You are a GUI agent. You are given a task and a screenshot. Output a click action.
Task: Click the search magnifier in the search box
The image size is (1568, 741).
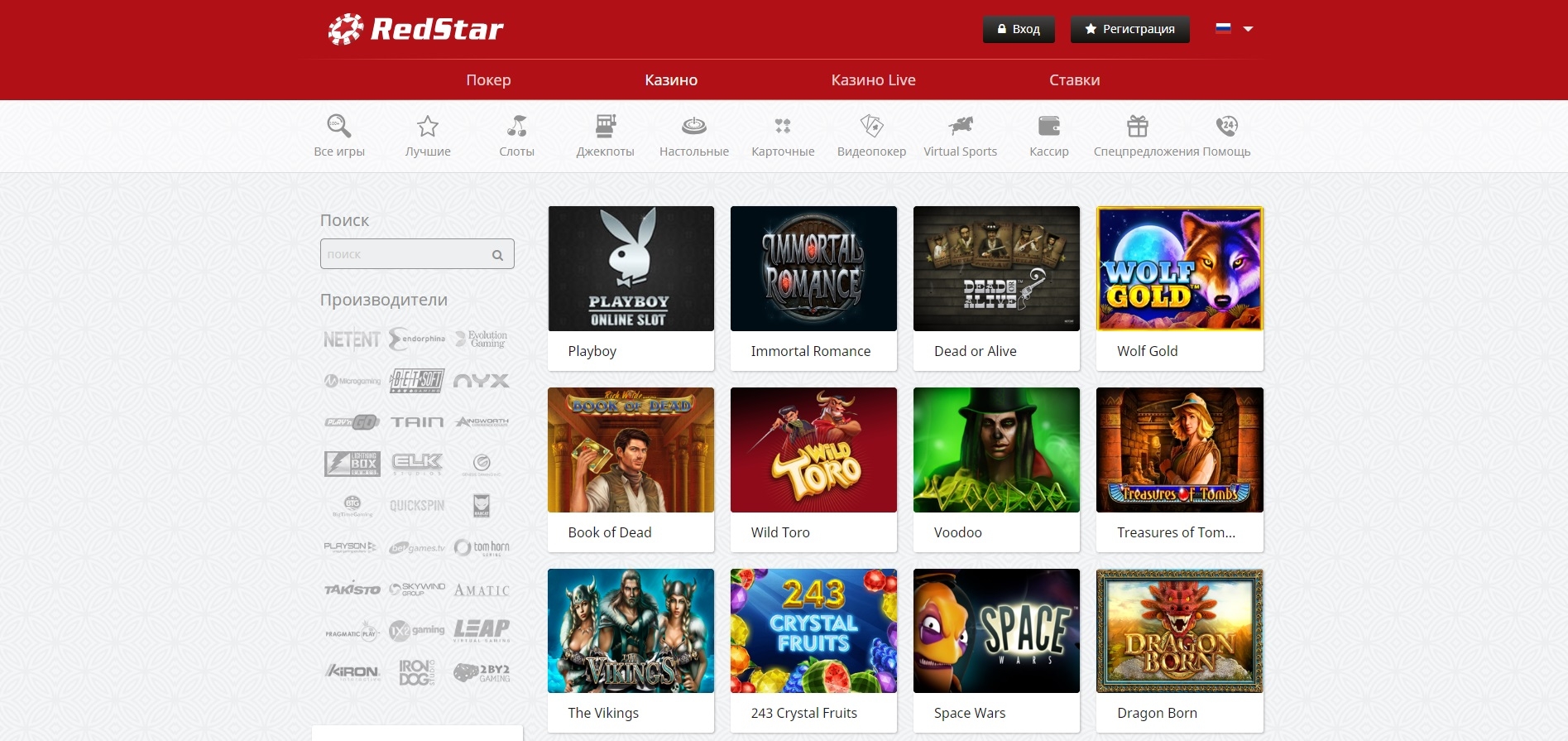[497, 255]
